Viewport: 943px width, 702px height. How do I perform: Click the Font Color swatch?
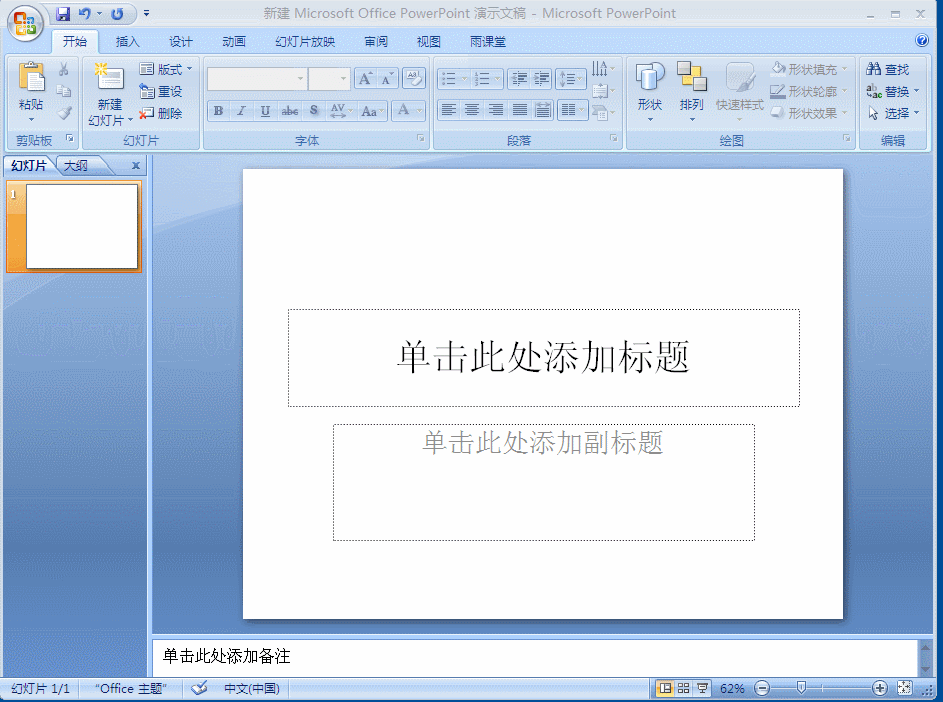coord(404,111)
